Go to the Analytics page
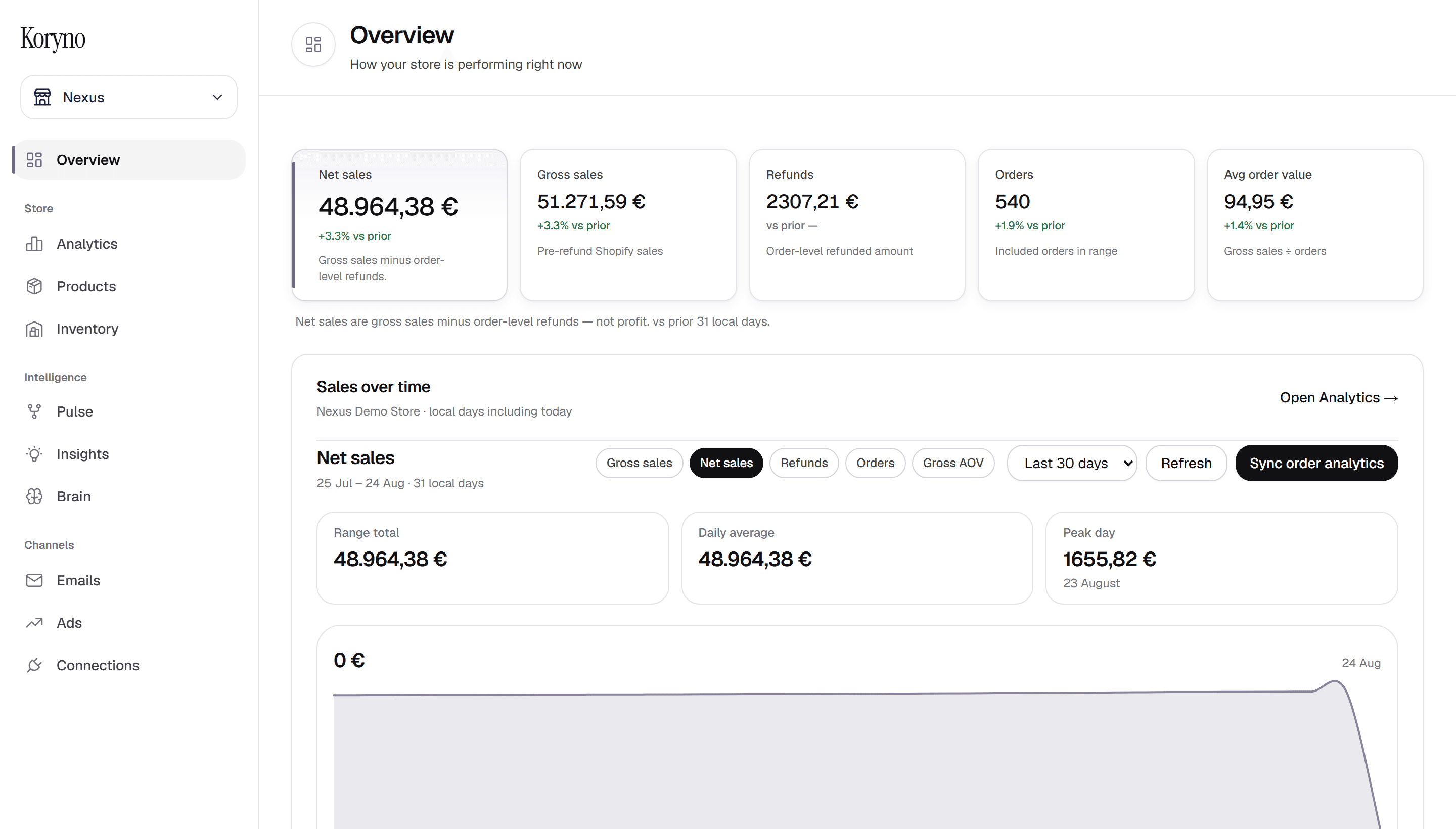Viewport: 1456px width, 829px height. tap(86, 244)
